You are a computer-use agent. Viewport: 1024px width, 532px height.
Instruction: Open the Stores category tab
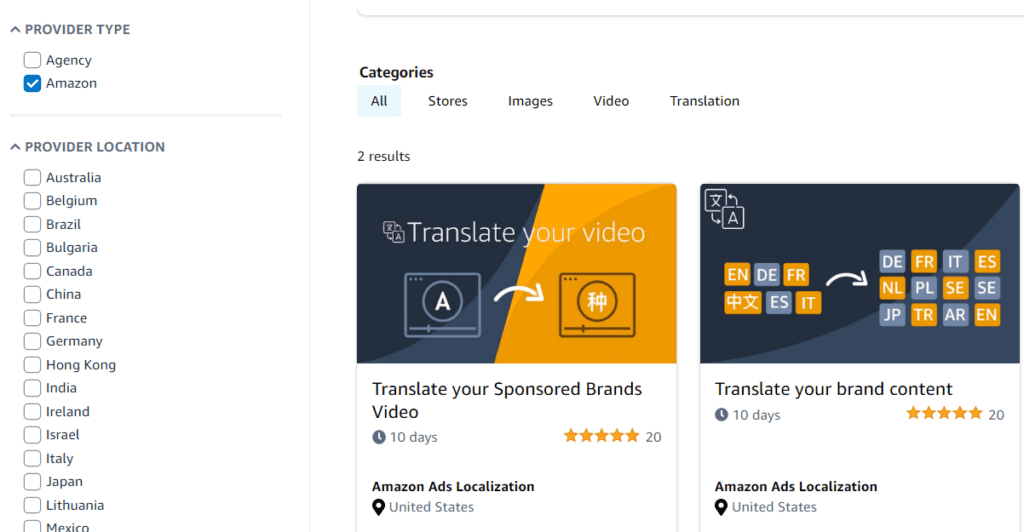[448, 101]
